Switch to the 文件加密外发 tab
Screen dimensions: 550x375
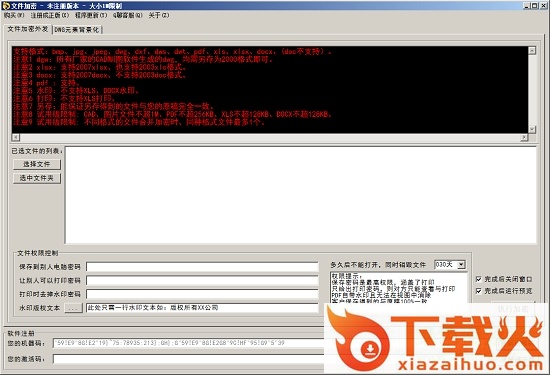click(x=28, y=29)
